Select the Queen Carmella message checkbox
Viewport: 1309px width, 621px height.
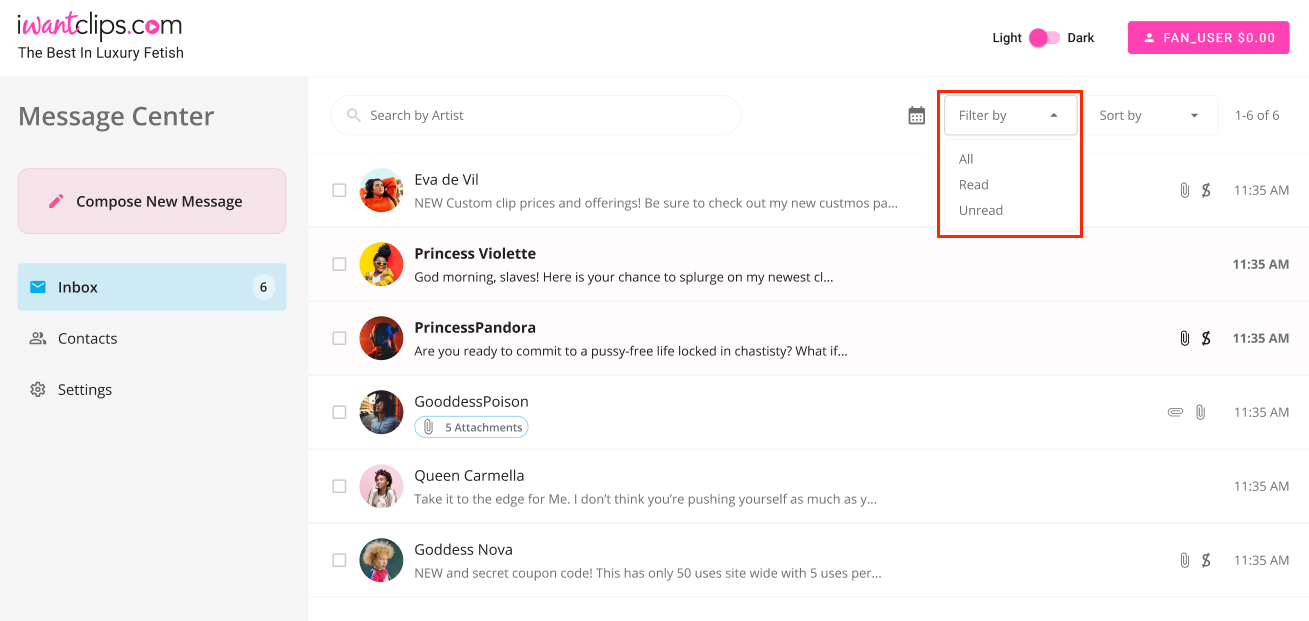coord(339,486)
